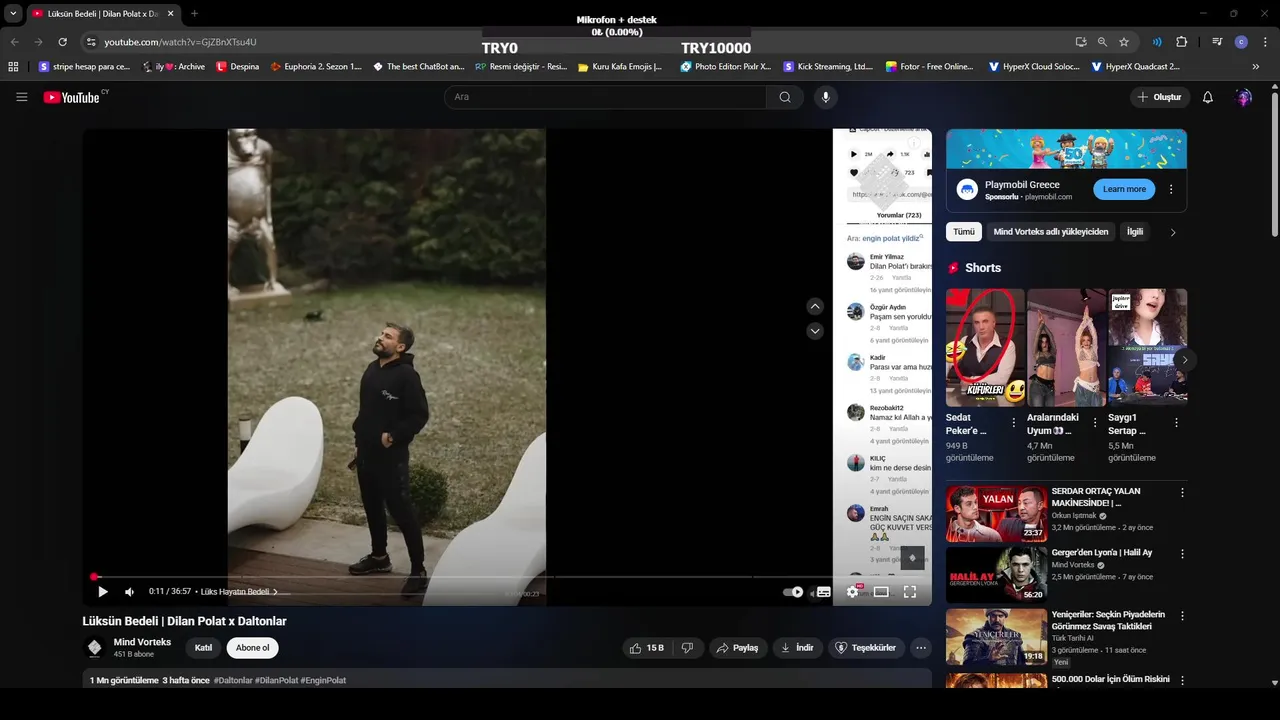Expand the Lüks Hayatın Bedeli chapter chevron
The width and height of the screenshot is (1280, 720).
point(275,592)
